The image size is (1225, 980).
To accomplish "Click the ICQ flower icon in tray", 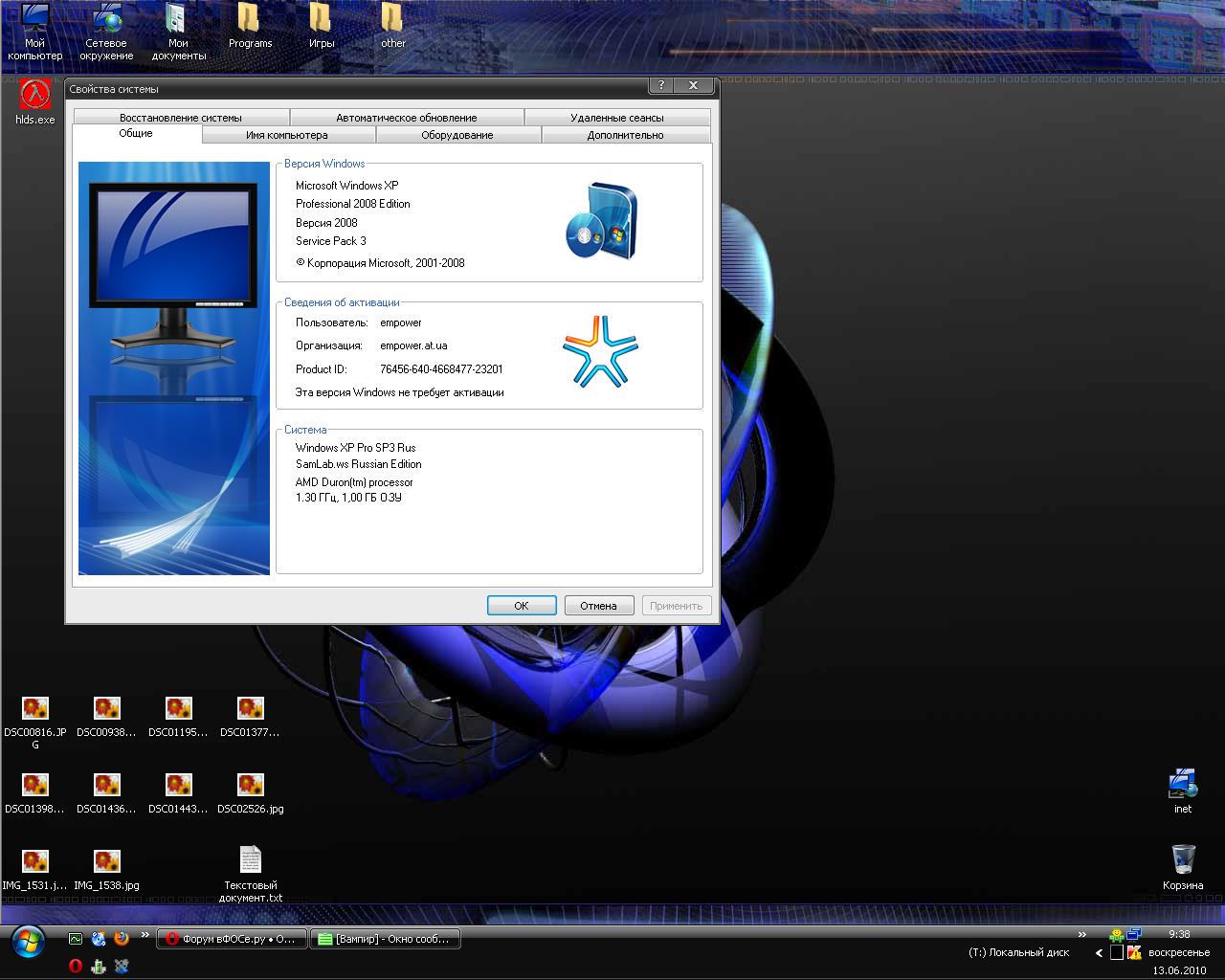I will click(x=1116, y=935).
